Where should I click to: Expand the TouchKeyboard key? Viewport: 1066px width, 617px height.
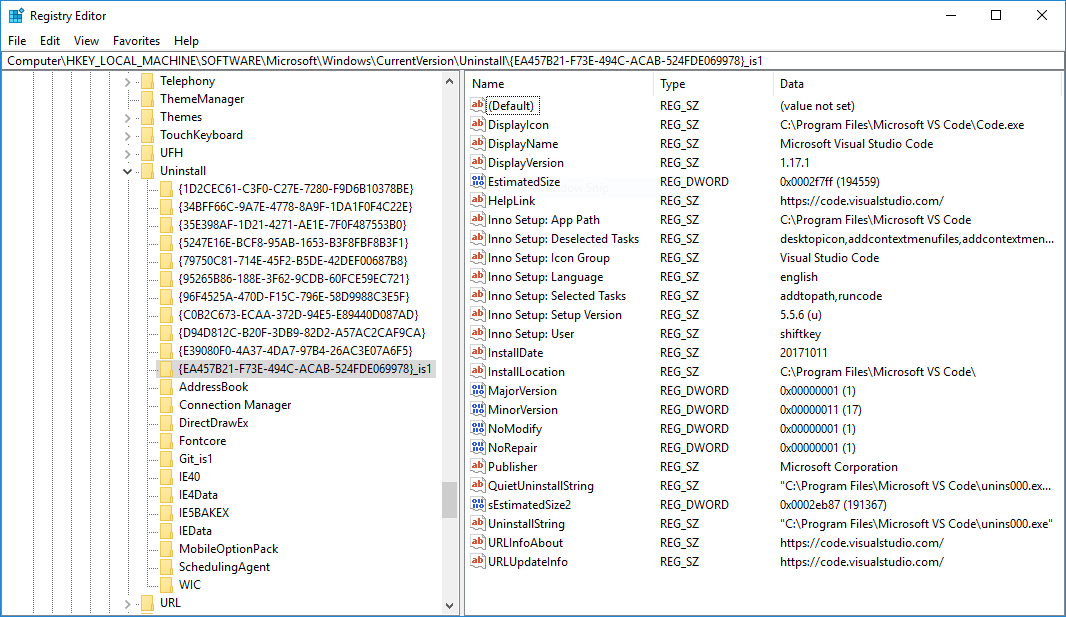128,136
